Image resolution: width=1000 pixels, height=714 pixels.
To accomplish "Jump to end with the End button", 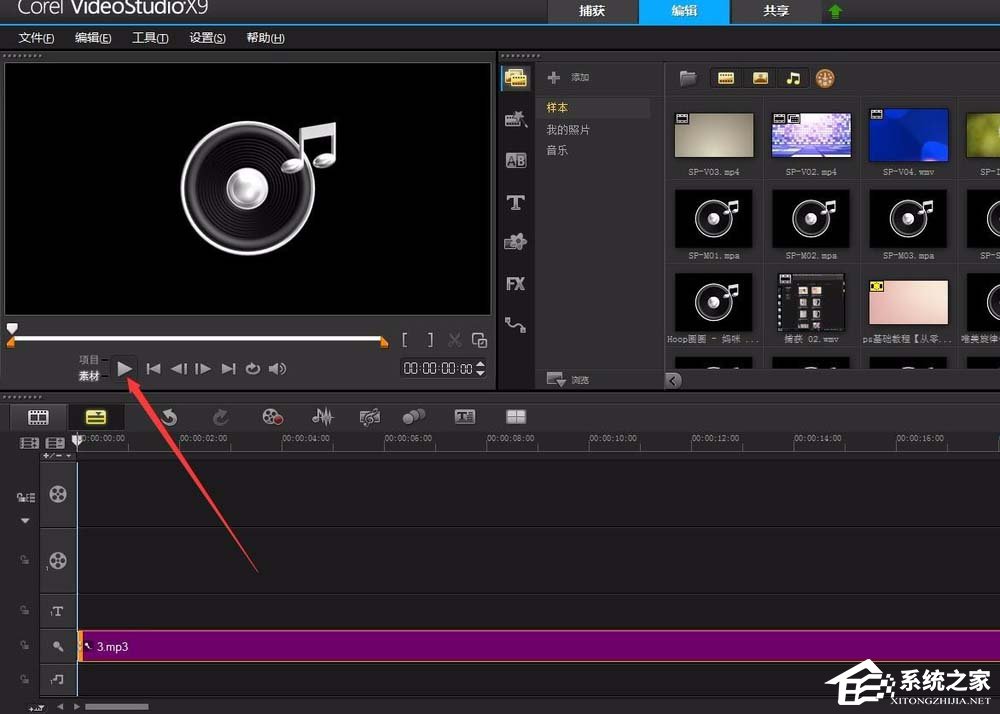I will 228,368.
